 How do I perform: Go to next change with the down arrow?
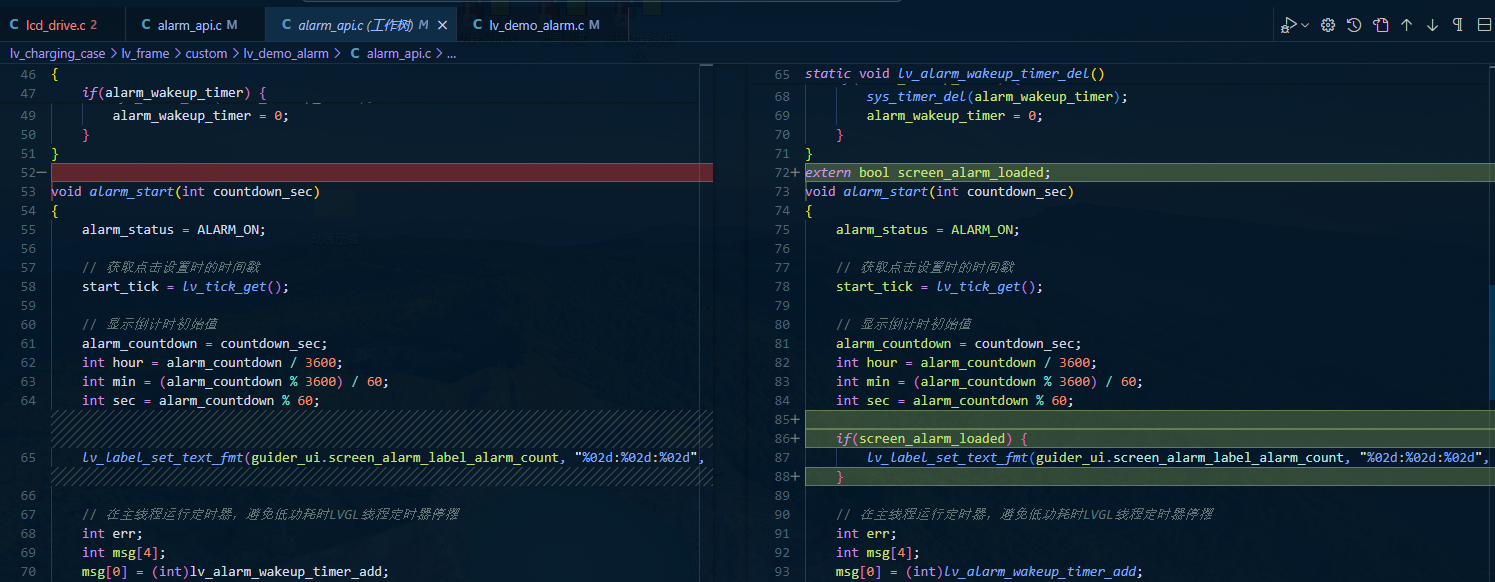1432,25
